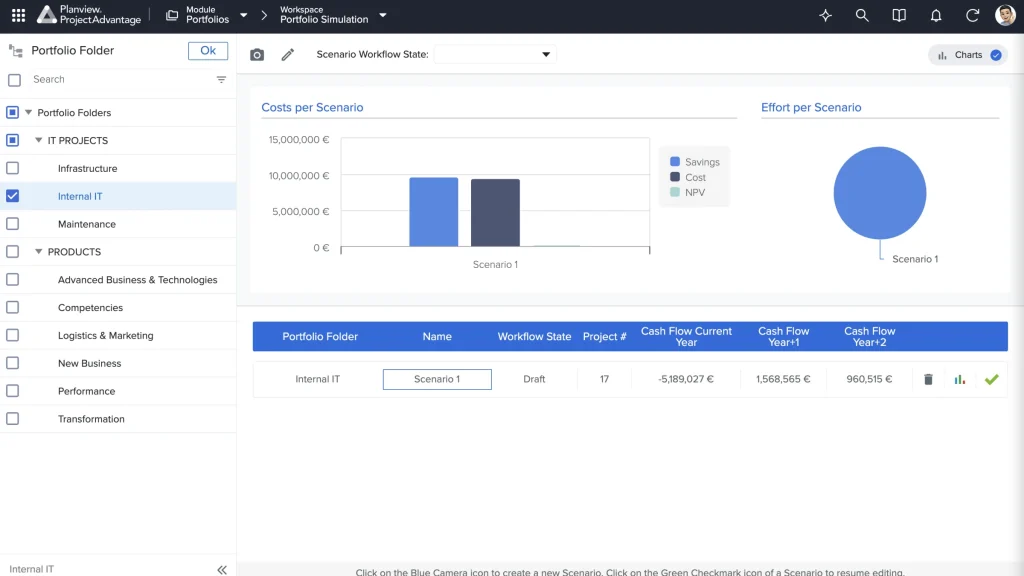
Task: Click the refresh icon in top bar
Action: 972,16
